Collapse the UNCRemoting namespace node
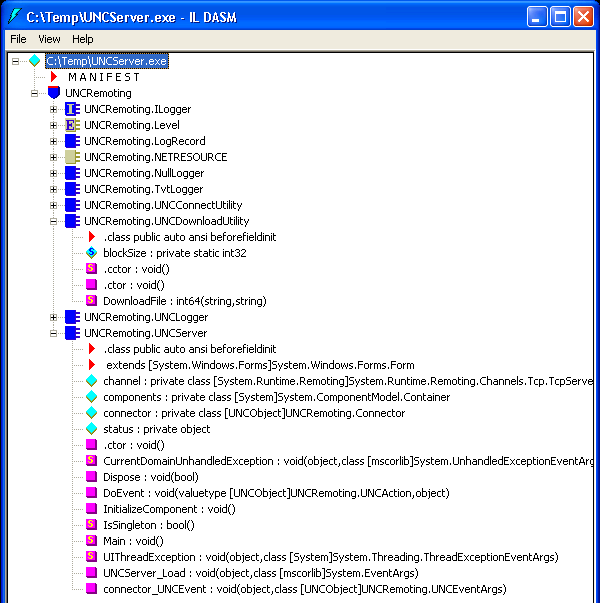 [x=35, y=93]
